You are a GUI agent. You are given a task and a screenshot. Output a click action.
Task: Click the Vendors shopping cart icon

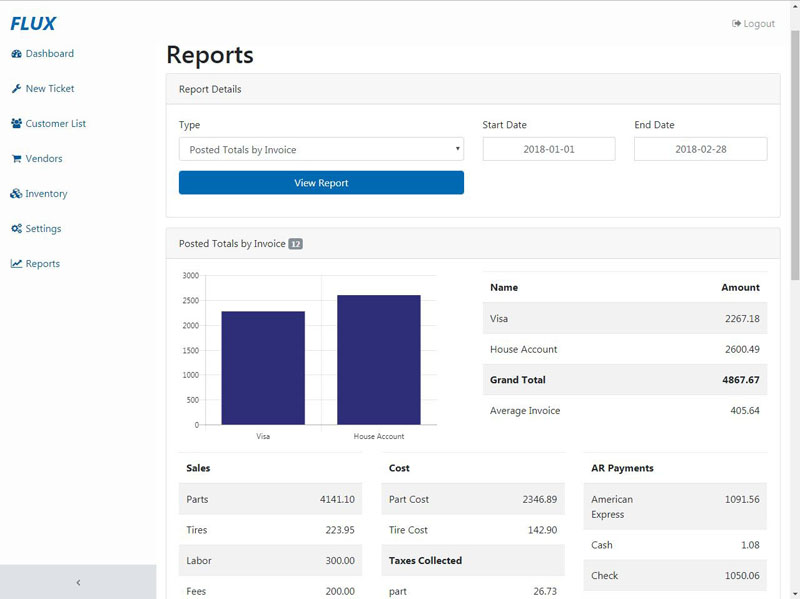point(16,159)
